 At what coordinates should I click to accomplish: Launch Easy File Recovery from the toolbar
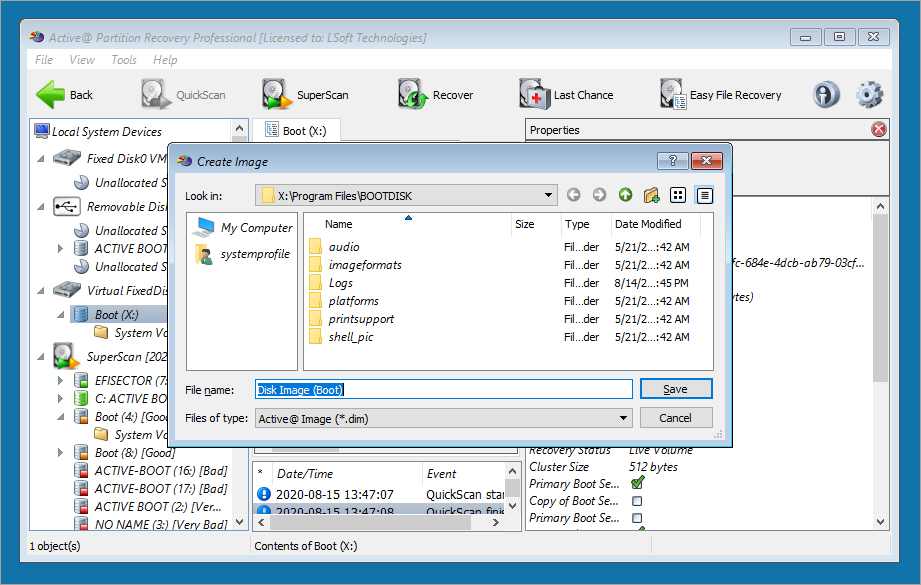point(672,95)
